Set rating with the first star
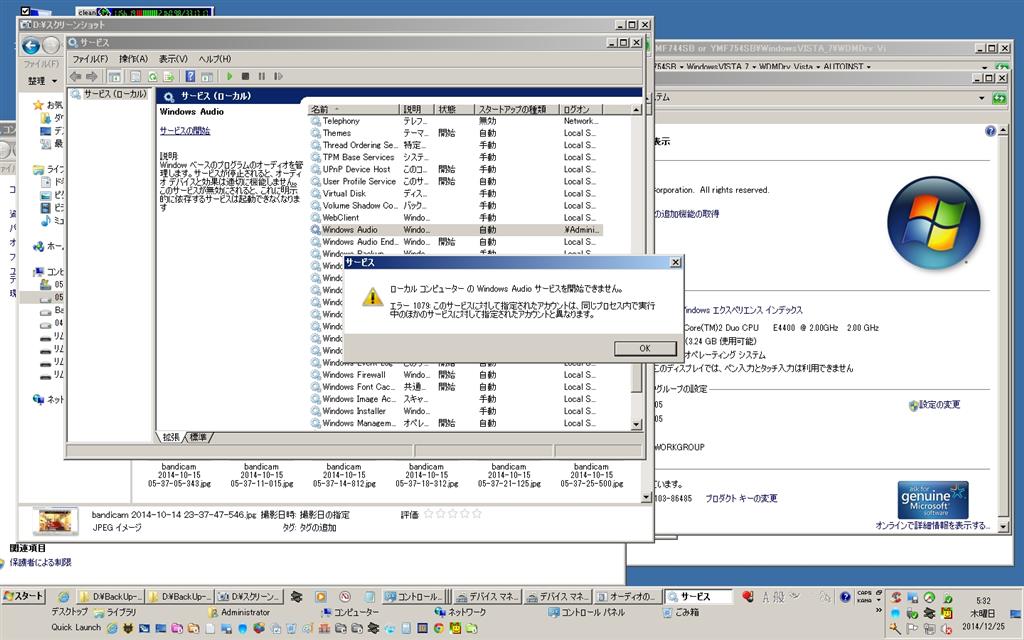Screen dimensions: 1024x640 (428, 514)
